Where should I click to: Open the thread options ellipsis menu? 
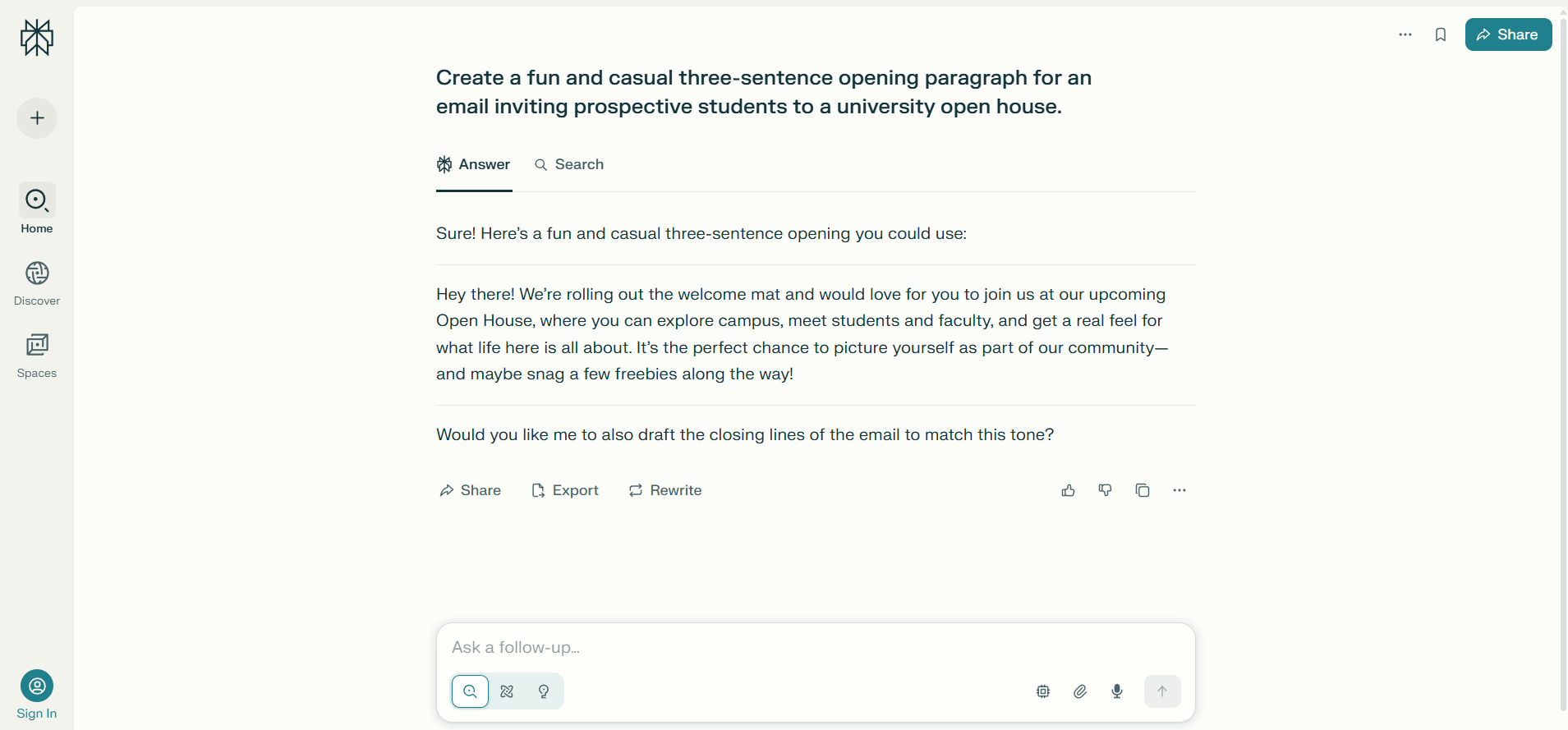1405,34
